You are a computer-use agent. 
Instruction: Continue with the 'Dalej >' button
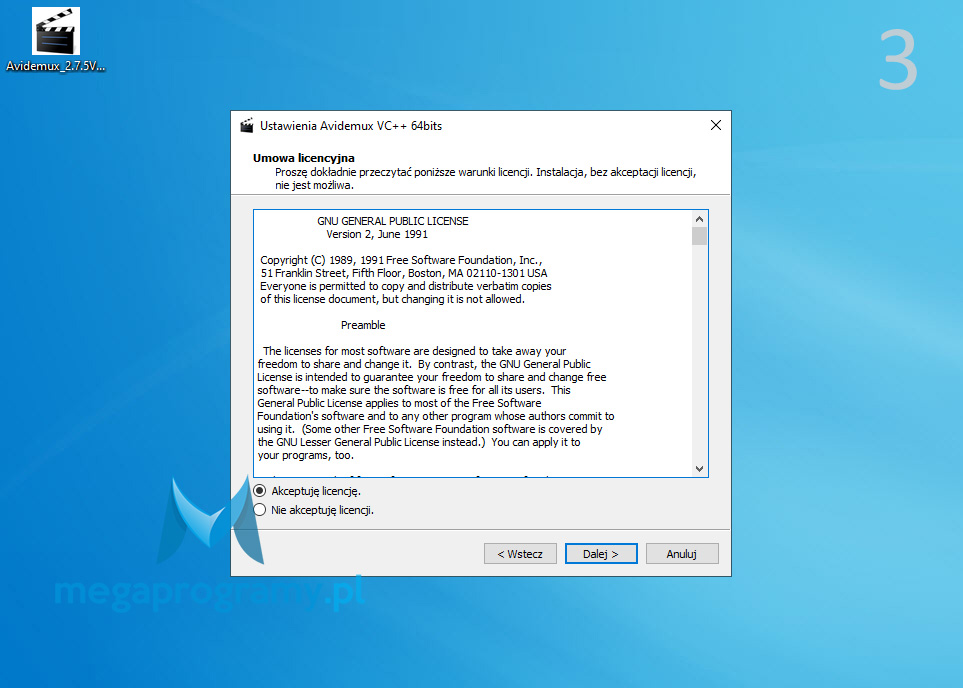pos(601,553)
